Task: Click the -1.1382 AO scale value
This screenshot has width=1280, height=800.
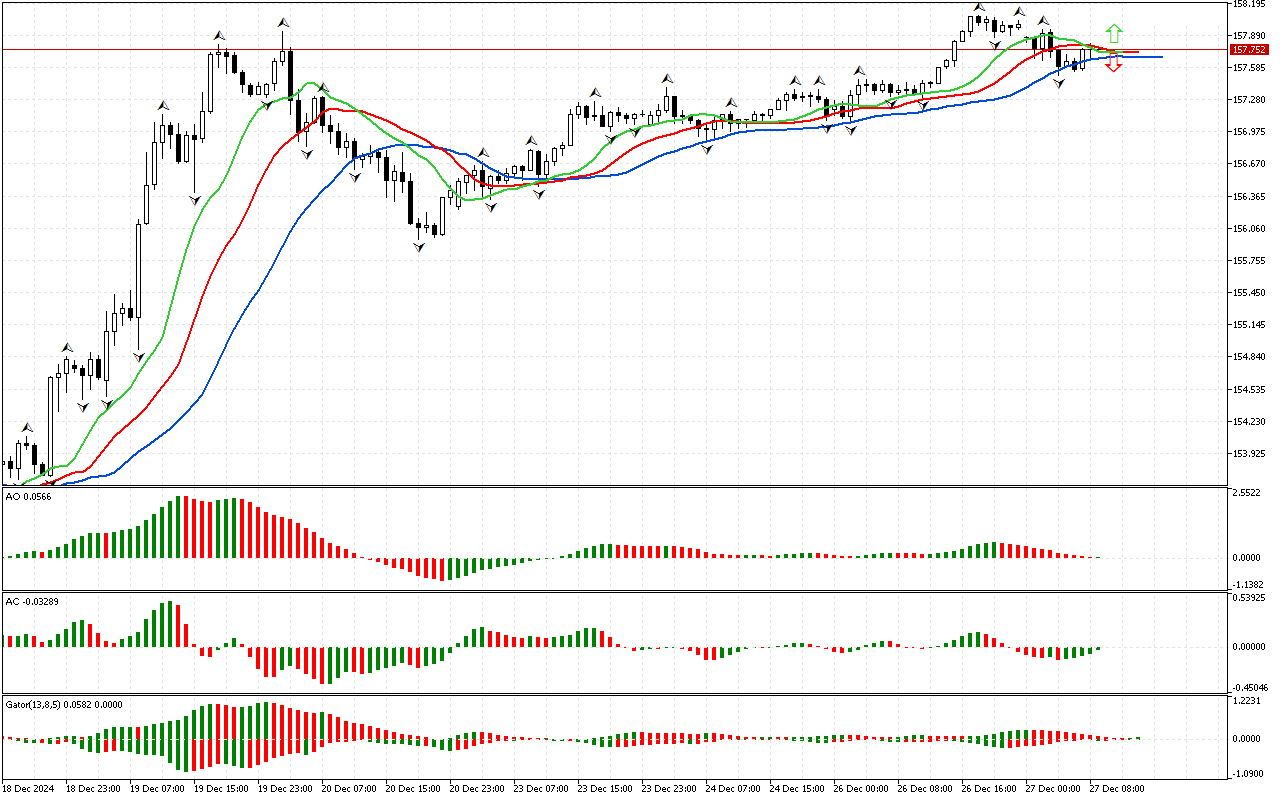Action: [x=1248, y=584]
